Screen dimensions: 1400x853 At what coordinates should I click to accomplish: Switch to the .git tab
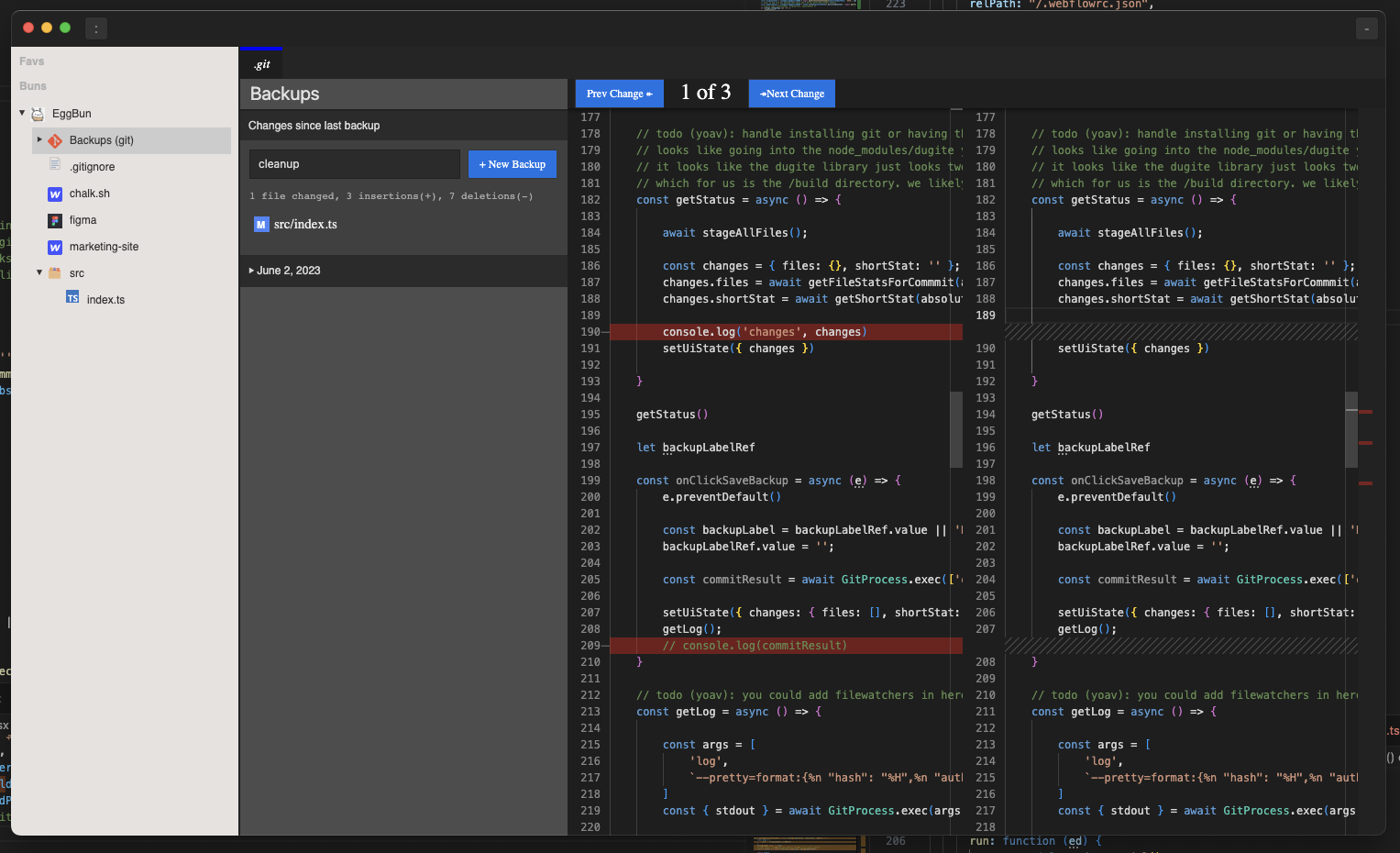[x=262, y=64]
